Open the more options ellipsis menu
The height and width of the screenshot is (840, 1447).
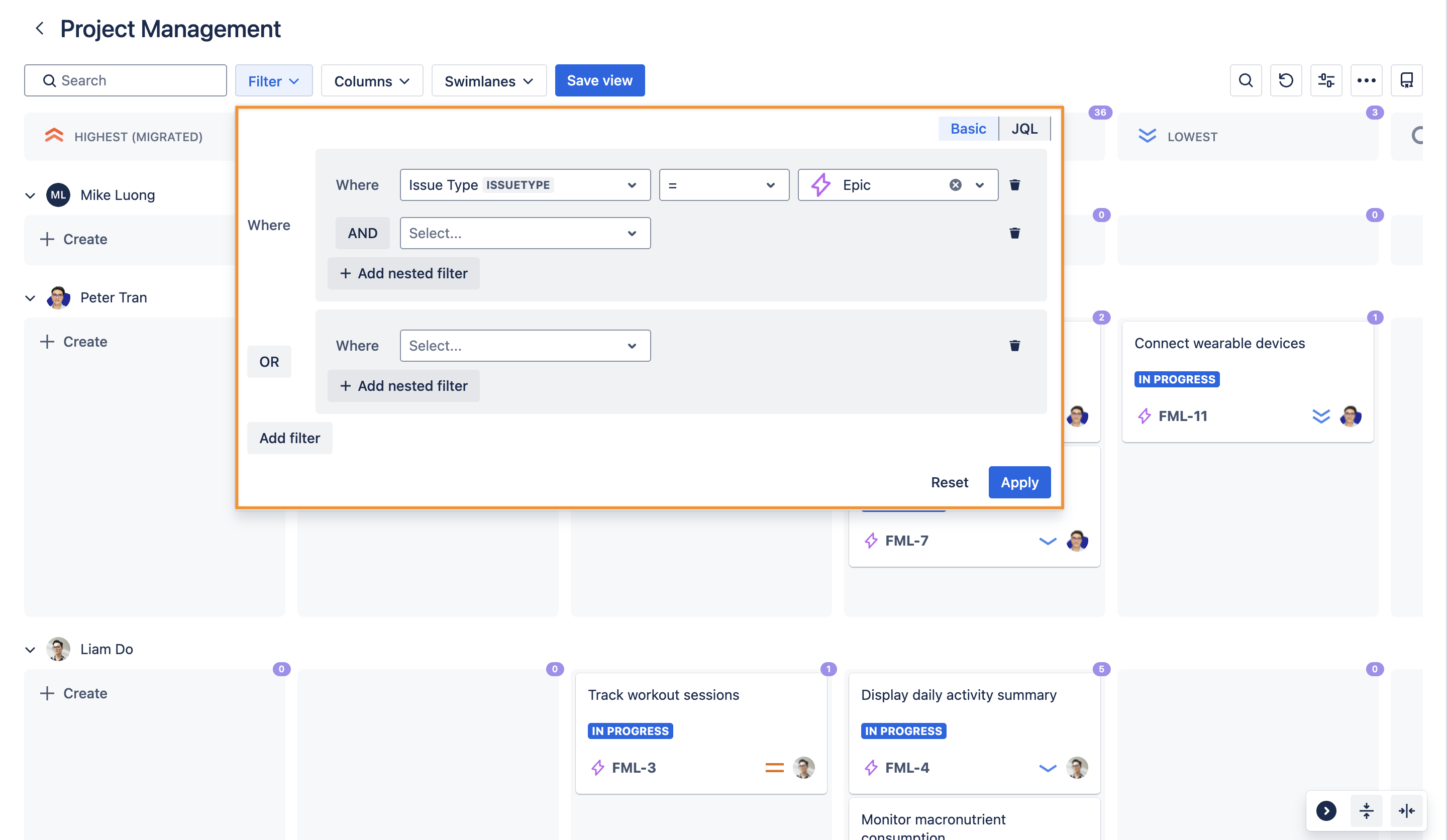point(1366,80)
